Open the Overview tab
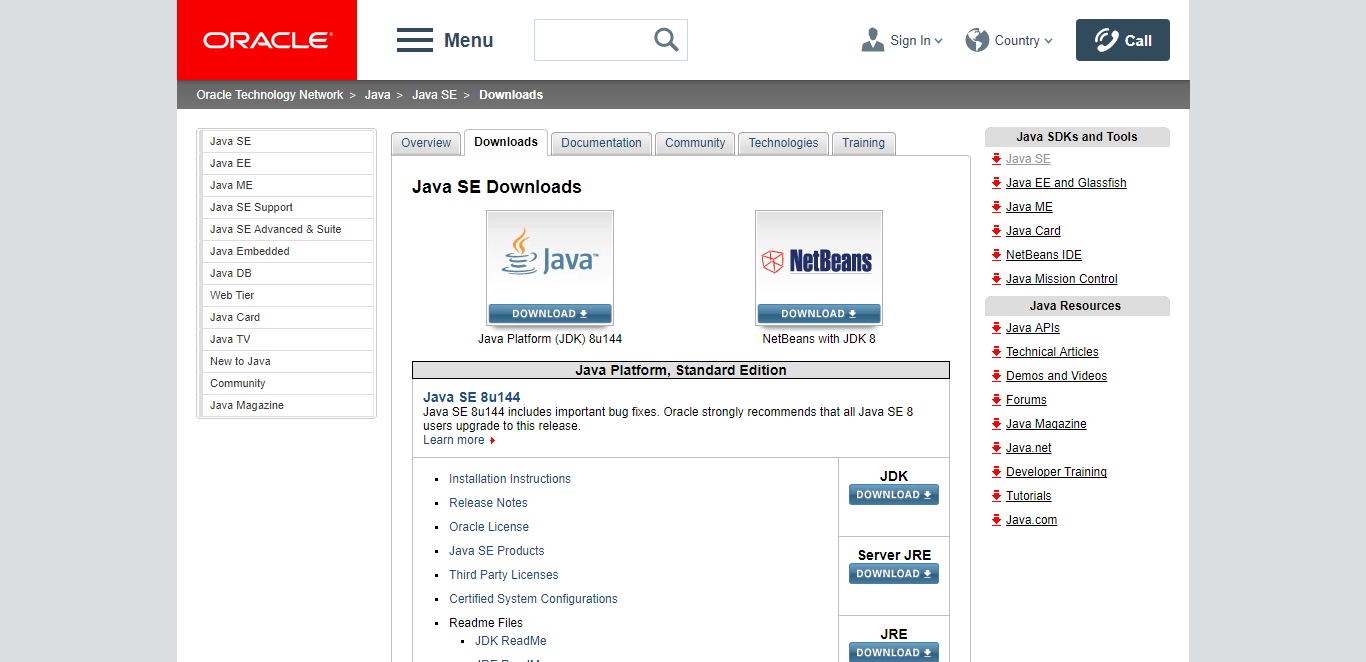The width and height of the screenshot is (1366, 662). [426, 143]
